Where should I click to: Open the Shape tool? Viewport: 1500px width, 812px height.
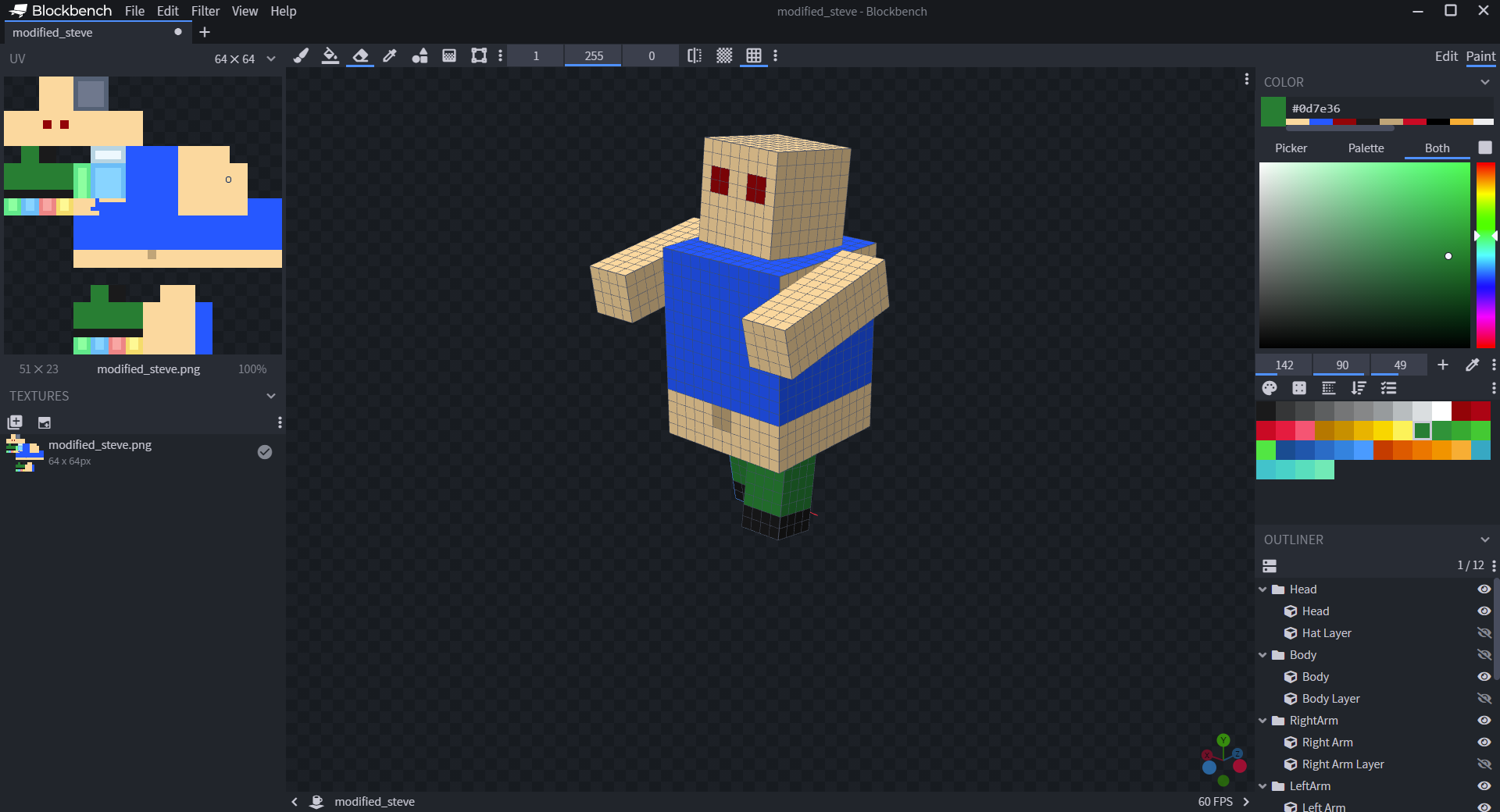tap(420, 55)
